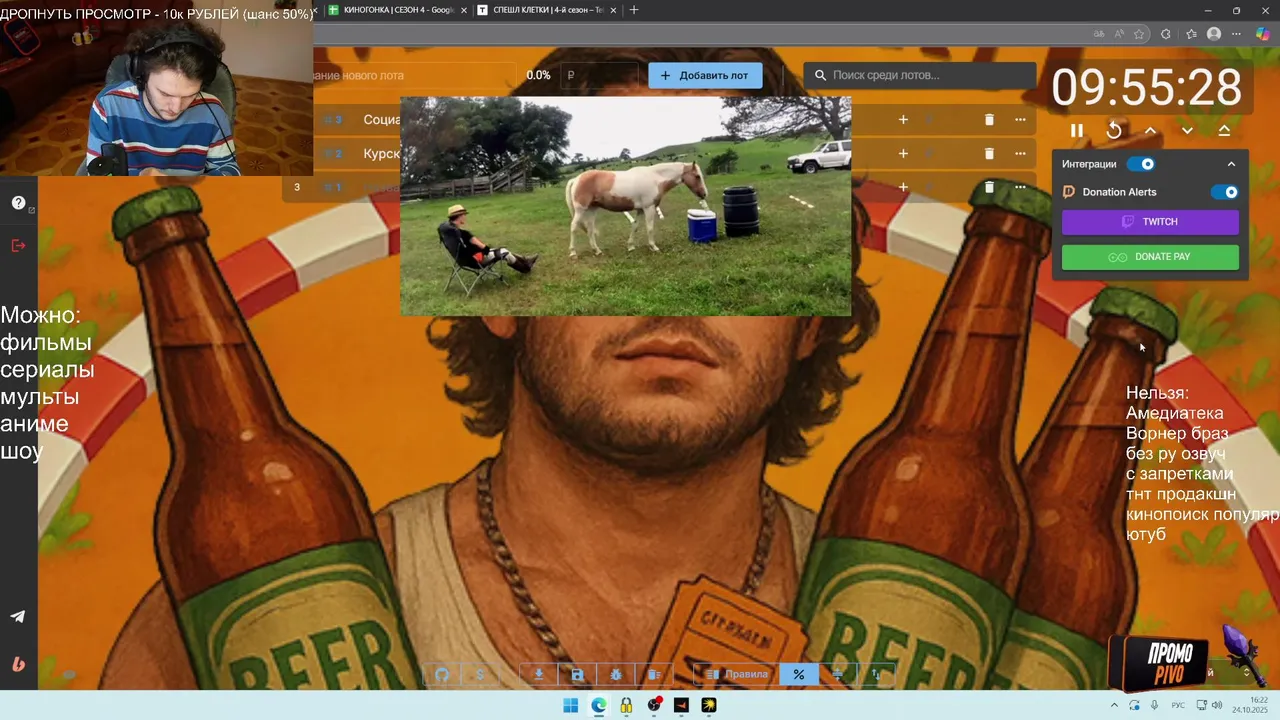The image size is (1280, 720).
Task: Switch to the СПЕШЛ КЛЕТКИ 4-й сезон tab
Action: 548,10
